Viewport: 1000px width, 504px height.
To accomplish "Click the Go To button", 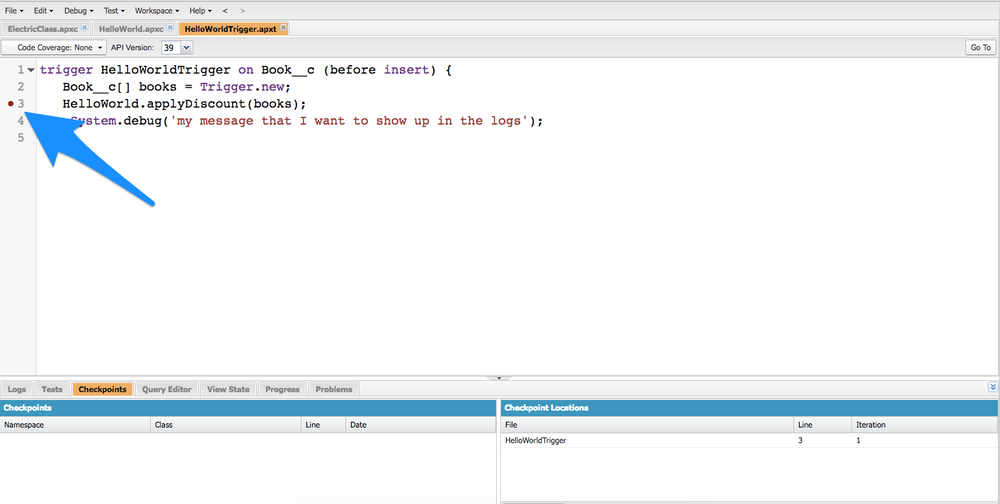I will (980, 47).
